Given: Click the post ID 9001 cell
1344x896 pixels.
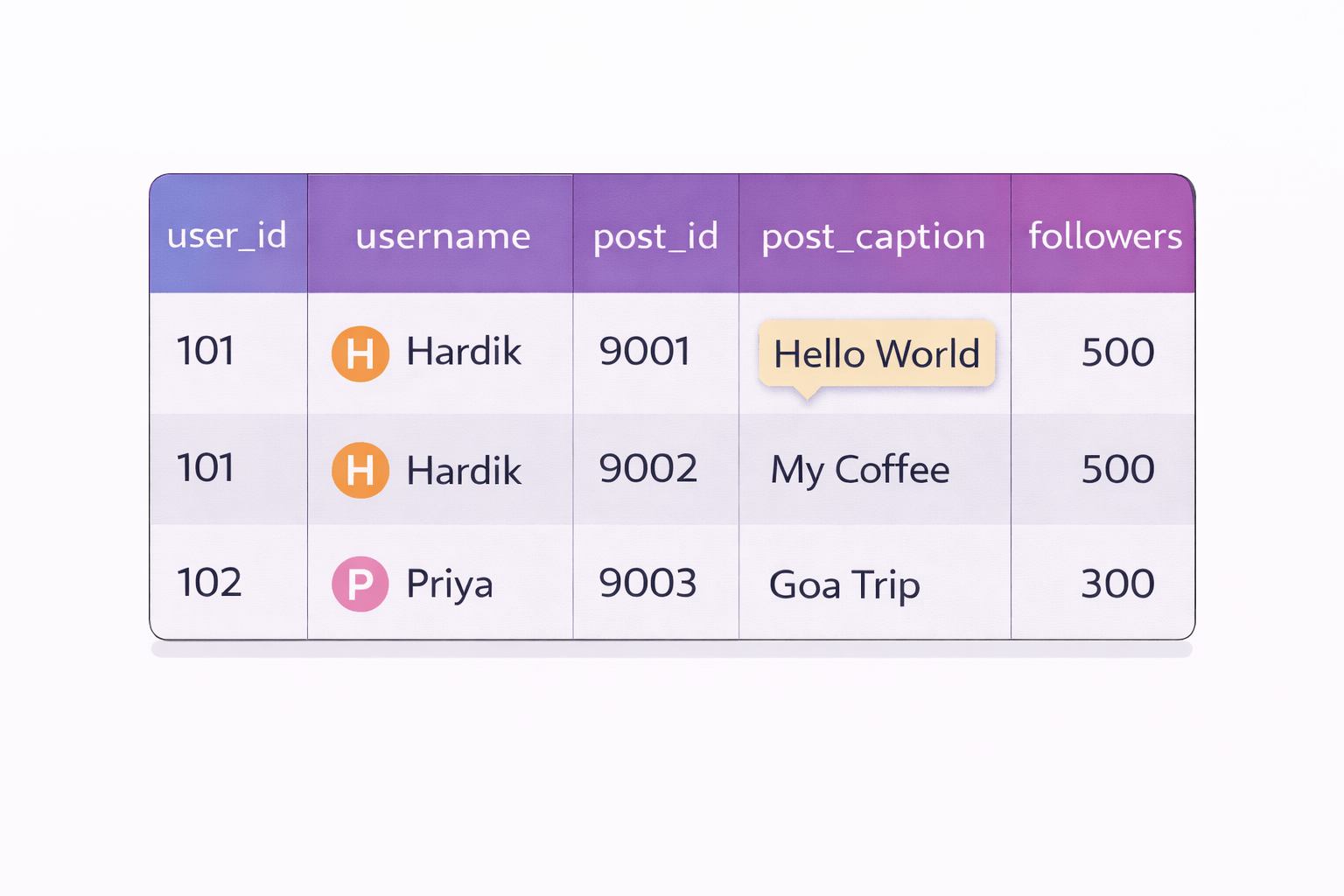Looking at the screenshot, I should click(x=645, y=352).
